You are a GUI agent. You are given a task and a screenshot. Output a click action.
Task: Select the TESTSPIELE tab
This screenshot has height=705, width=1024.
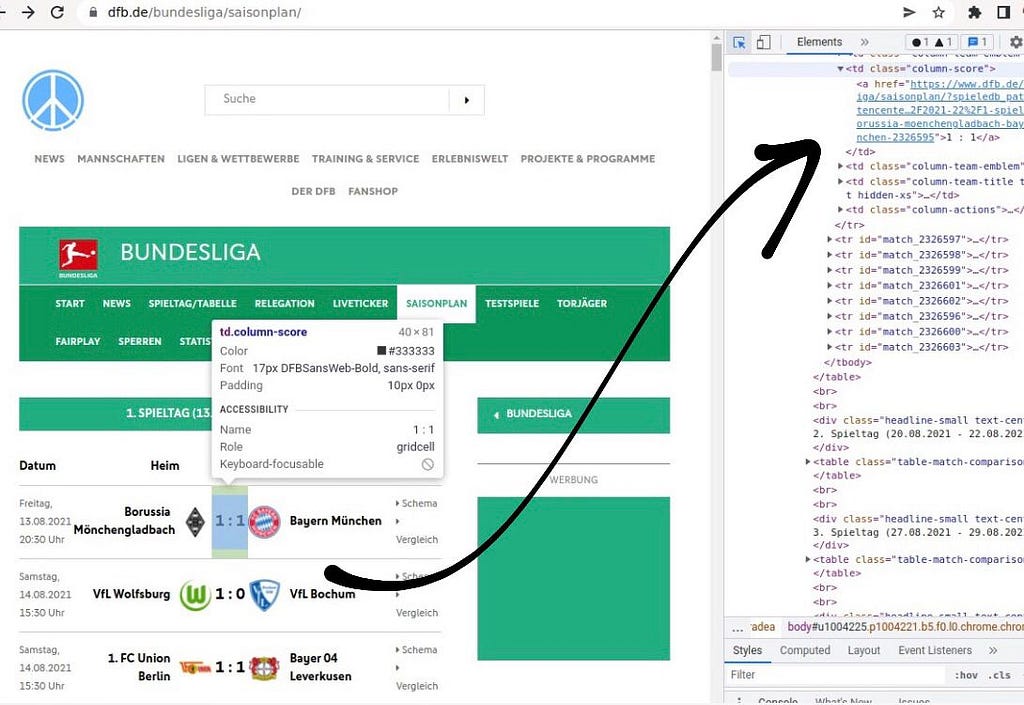pos(512,304)
